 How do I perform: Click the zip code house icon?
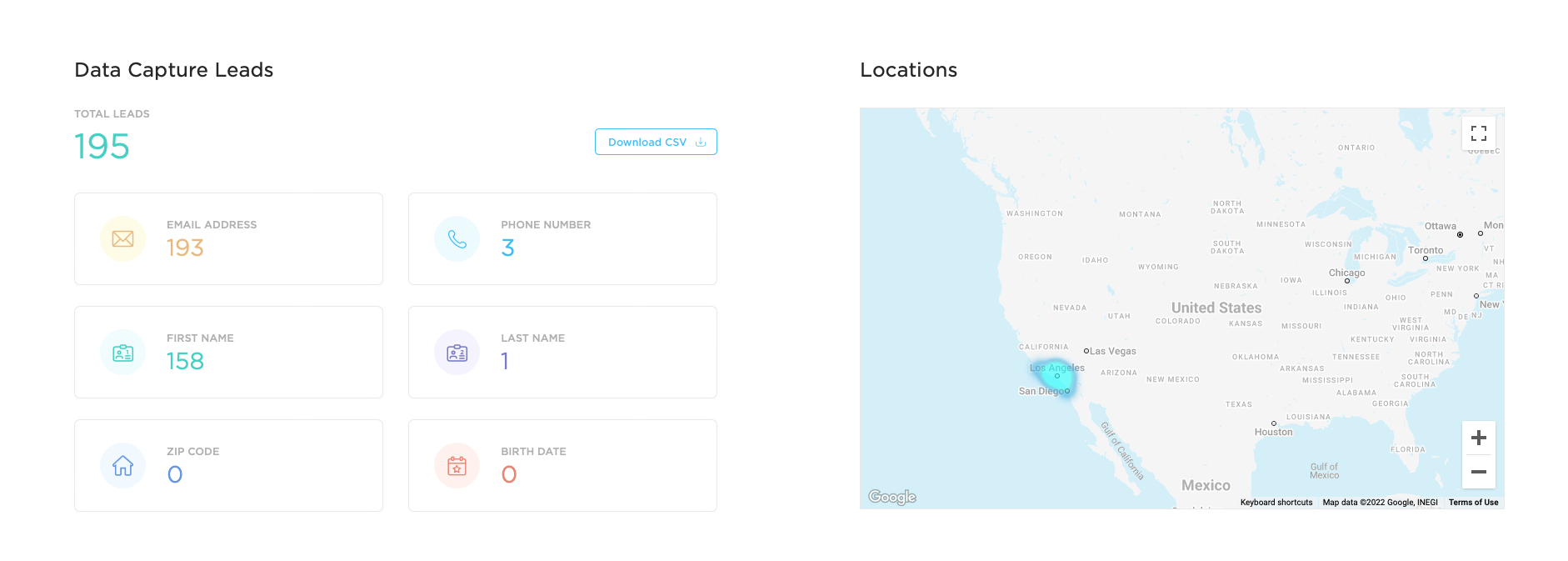(x=122, y=466)
